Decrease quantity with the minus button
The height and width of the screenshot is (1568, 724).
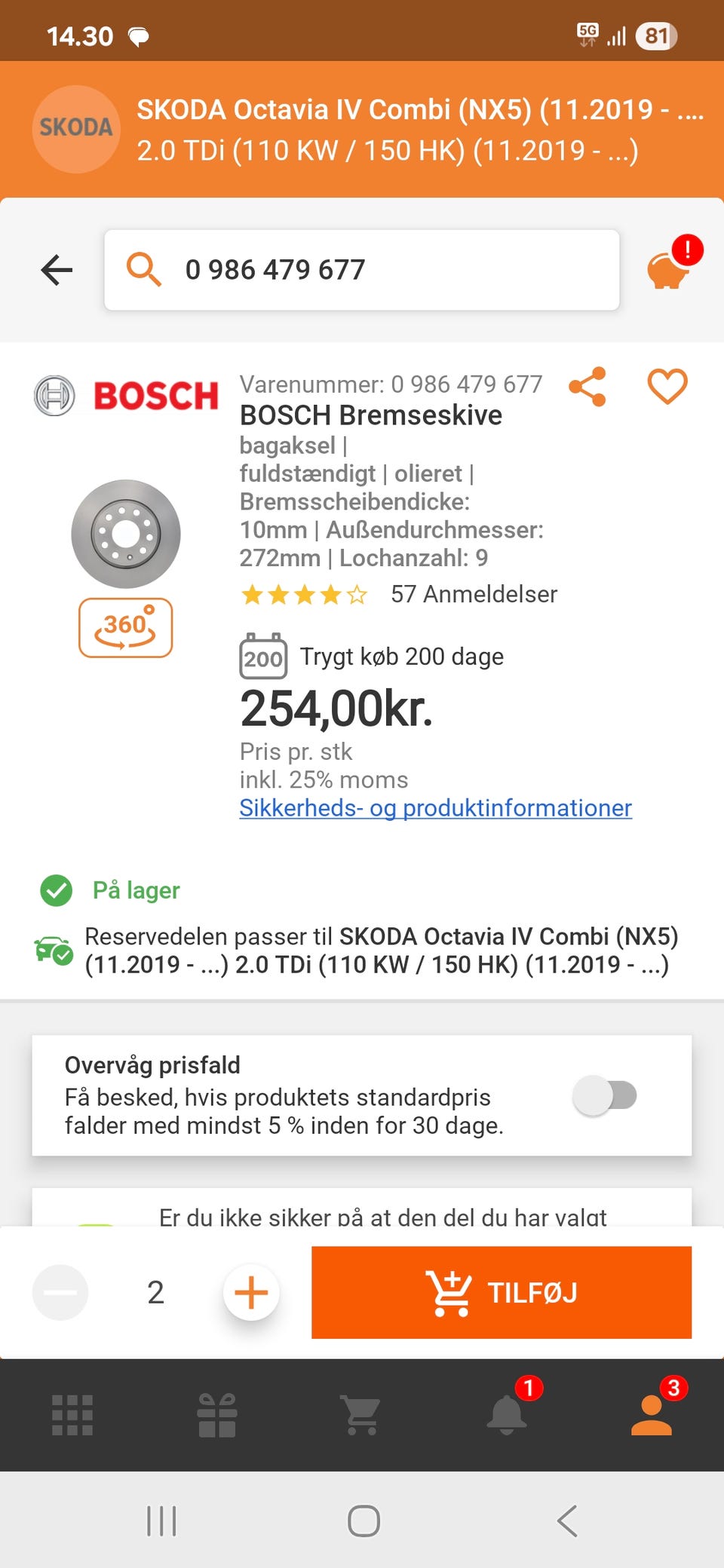(60, 1292)
